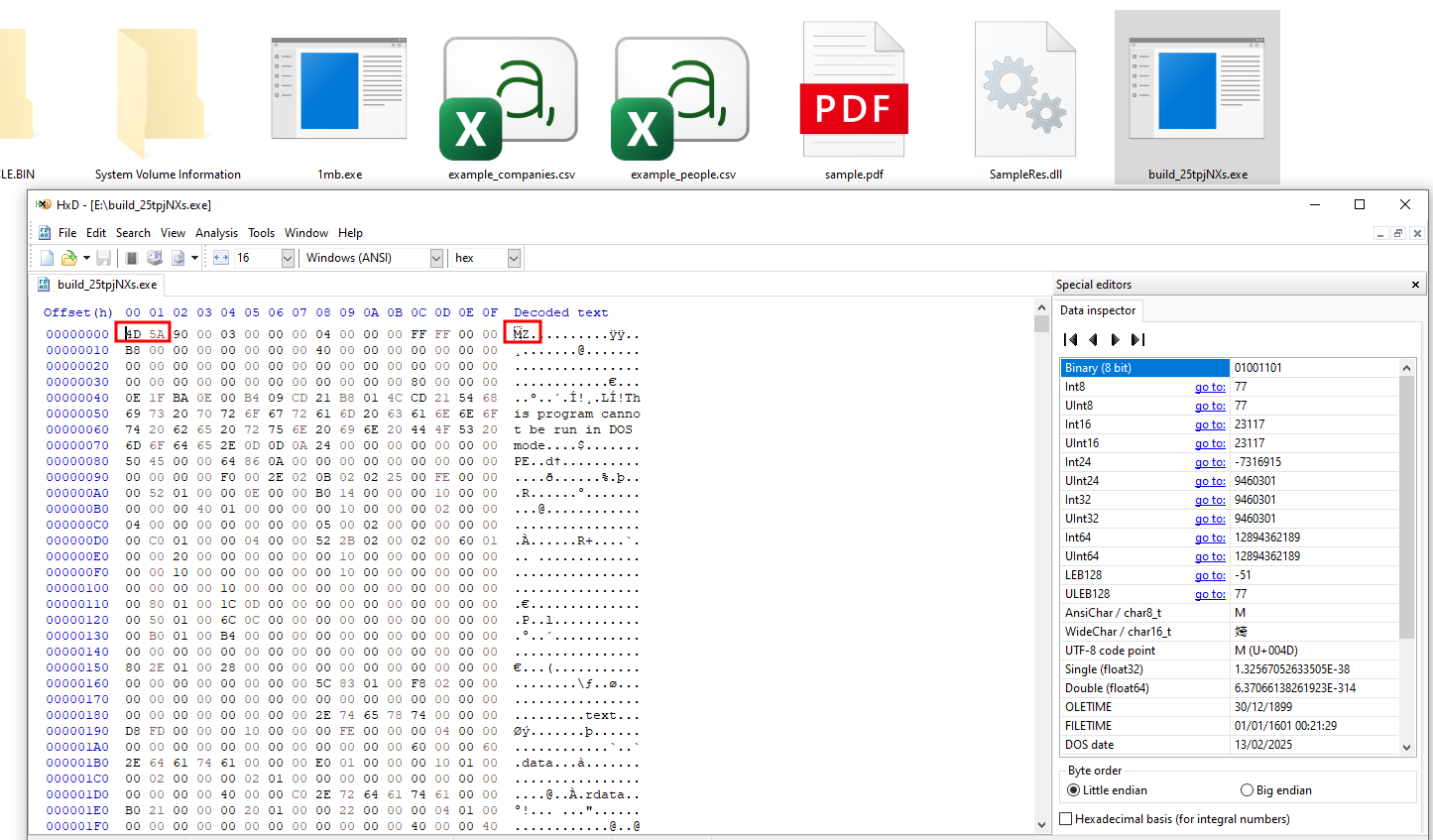
Task: Restore the inner document window
Action: pyautogui.click(x=1398, y=233)
